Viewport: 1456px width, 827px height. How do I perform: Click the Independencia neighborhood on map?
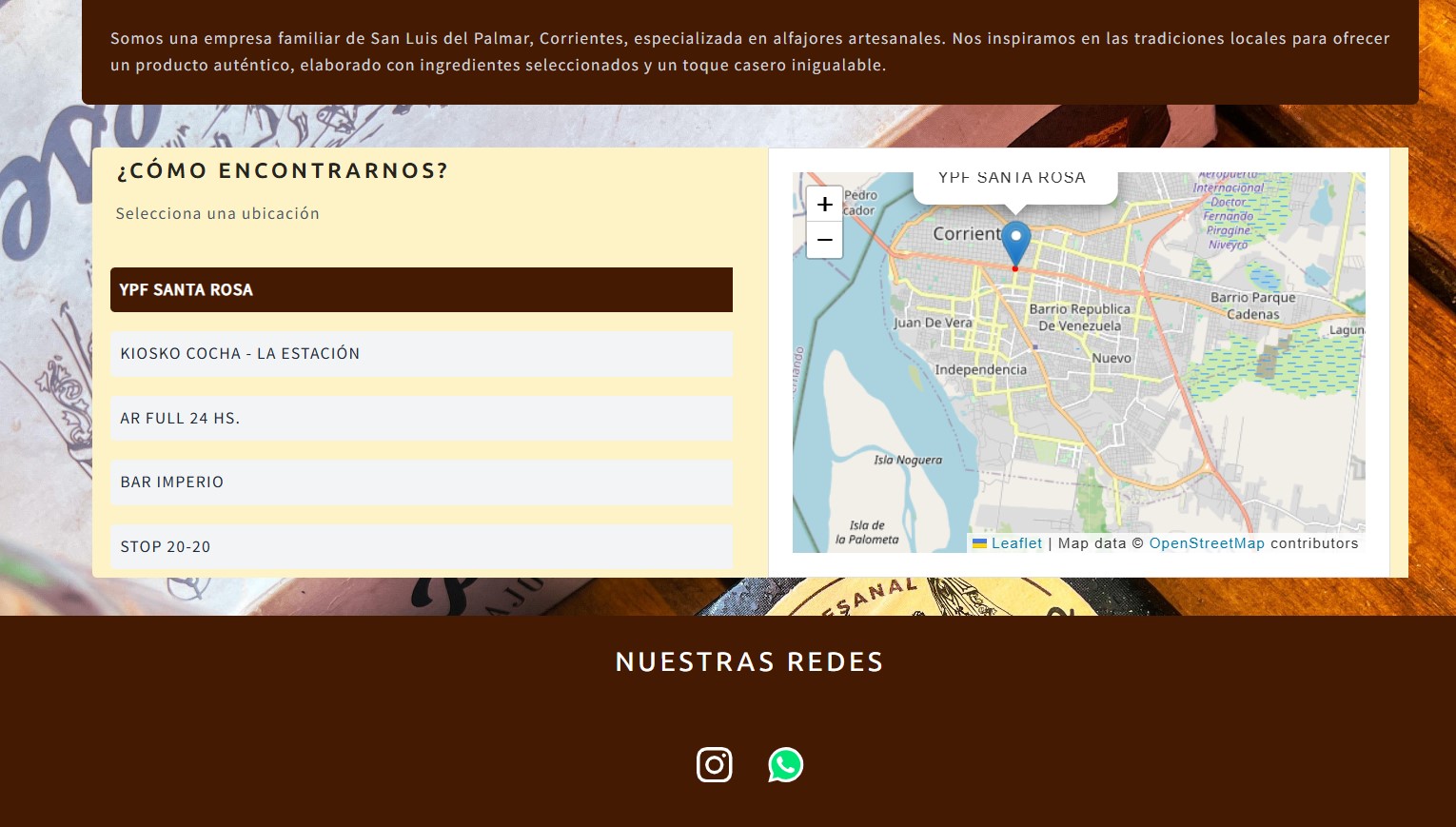[x=980, y=370]
